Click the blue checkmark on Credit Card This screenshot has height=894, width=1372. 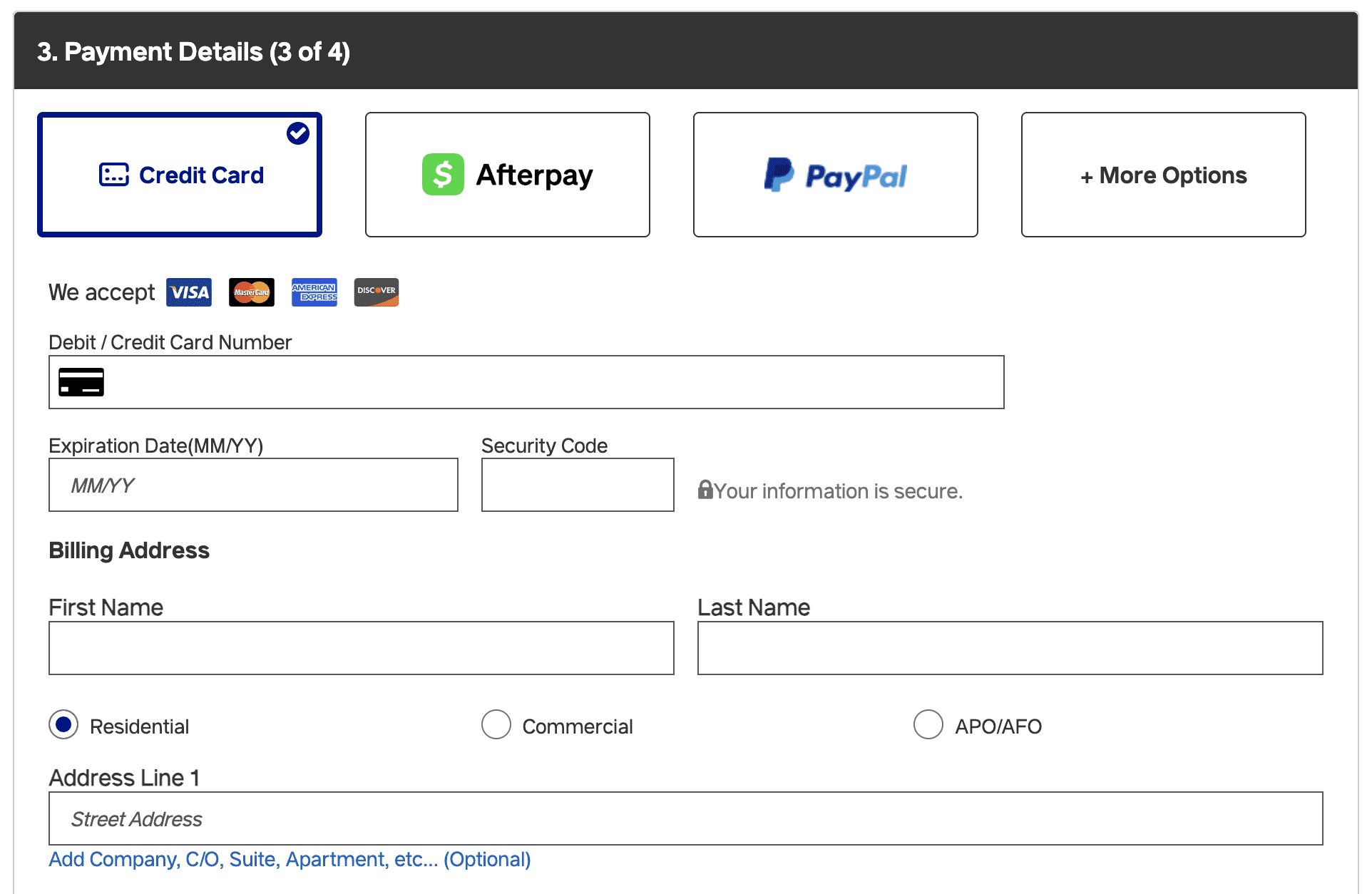[x=298, y=133]
